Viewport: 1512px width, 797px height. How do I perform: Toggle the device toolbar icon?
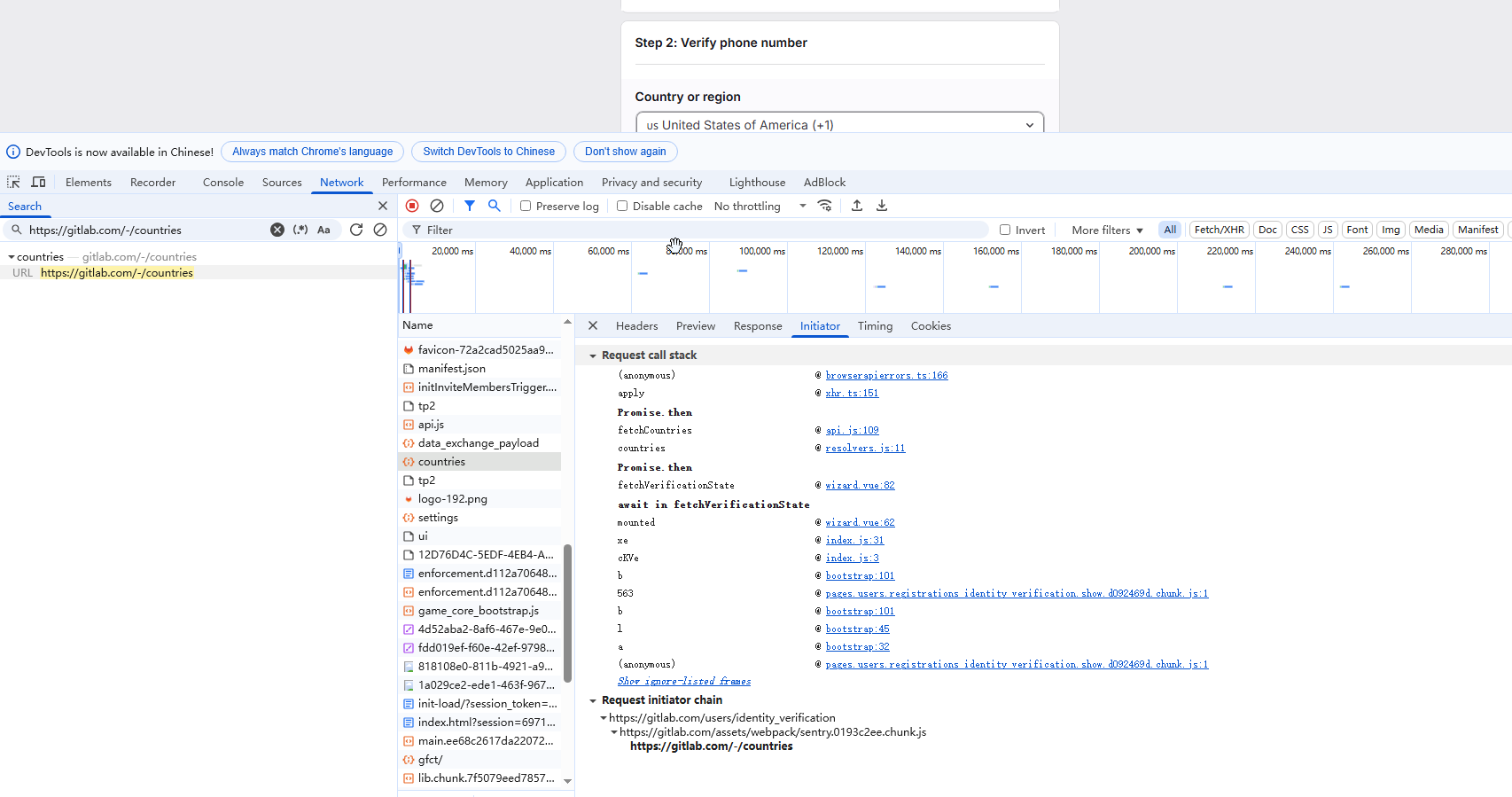coord(39,182)
